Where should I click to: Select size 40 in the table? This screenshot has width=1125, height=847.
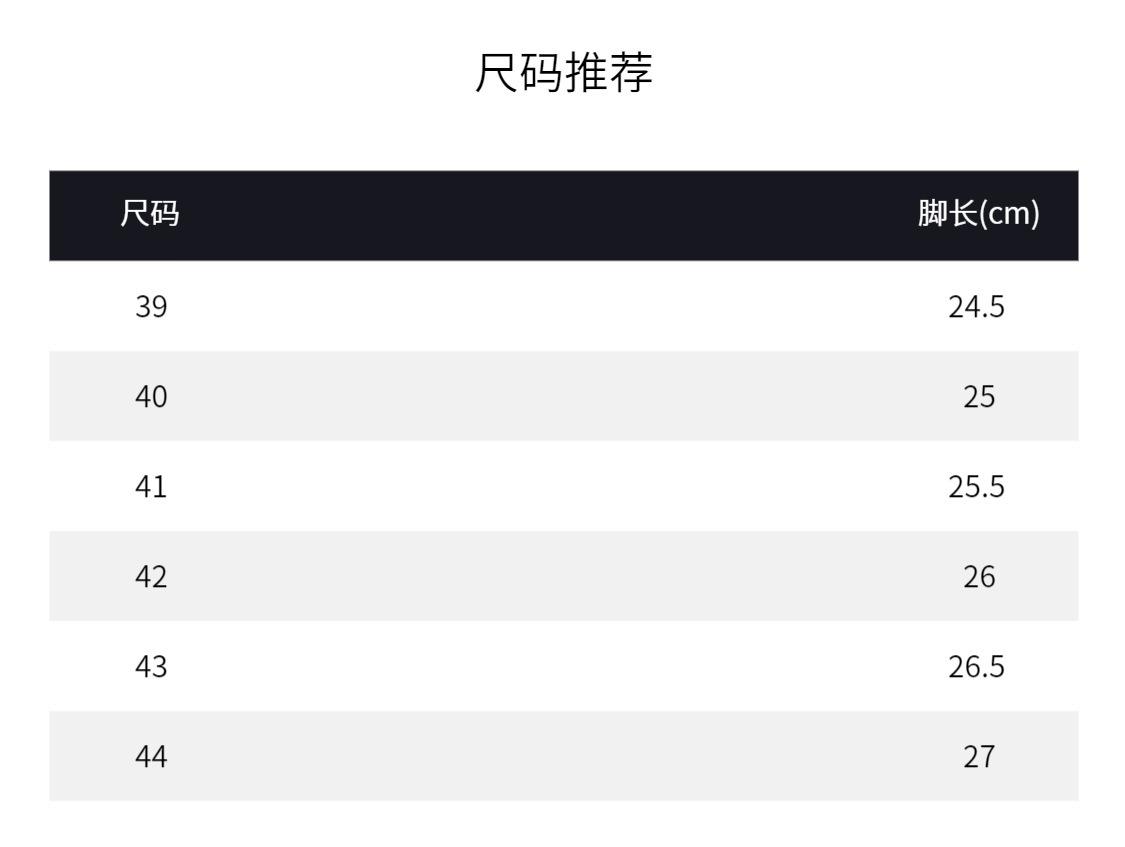[151, 397]
